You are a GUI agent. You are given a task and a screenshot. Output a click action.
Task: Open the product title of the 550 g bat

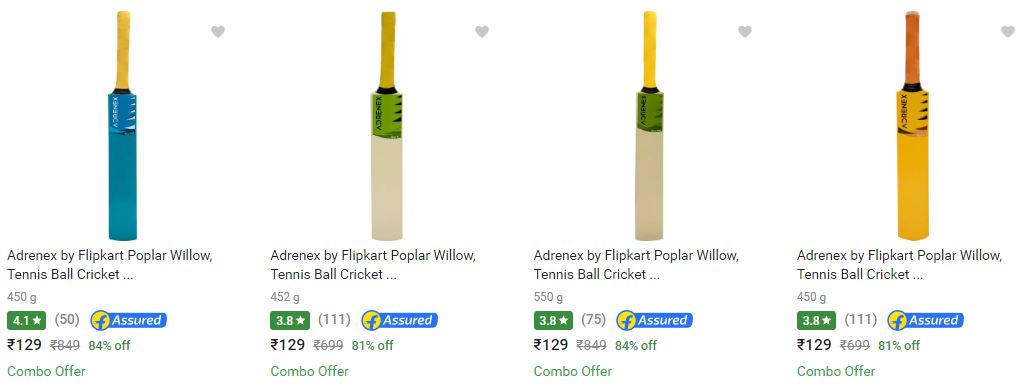[x=636, y=265]
